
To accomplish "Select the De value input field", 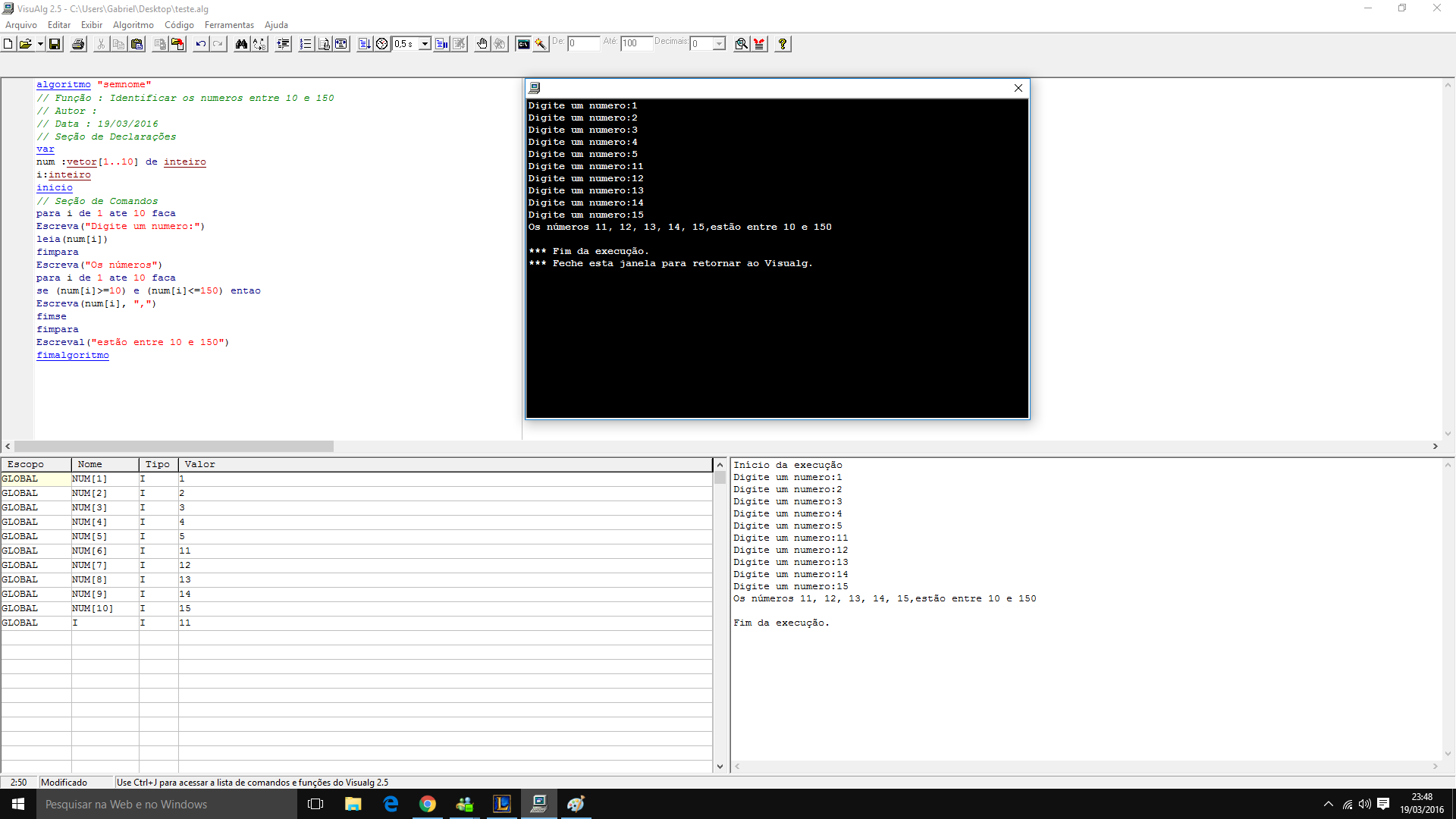I will tap(583, 44).
